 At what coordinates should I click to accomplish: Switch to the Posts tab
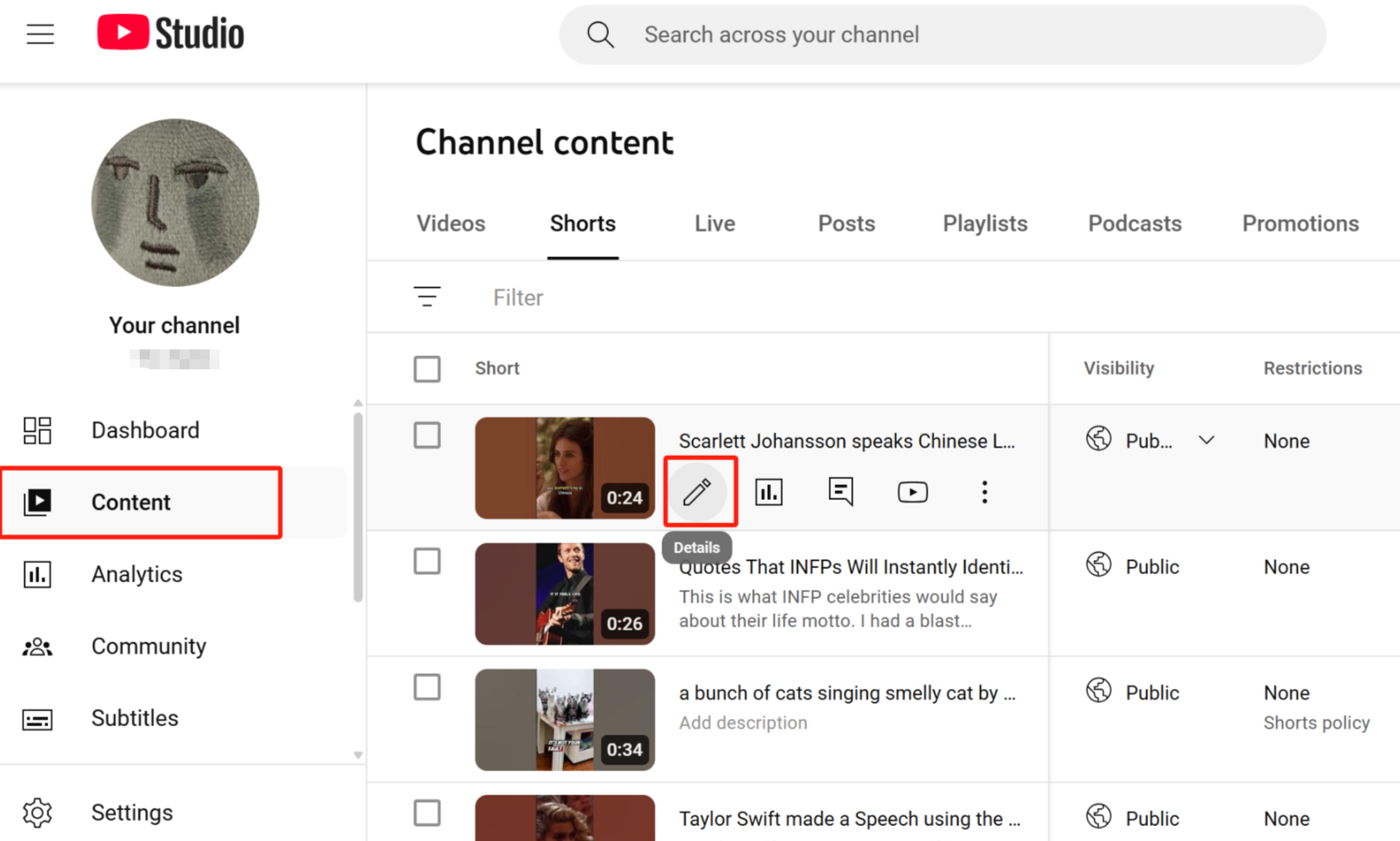click(x=847, y=224)
